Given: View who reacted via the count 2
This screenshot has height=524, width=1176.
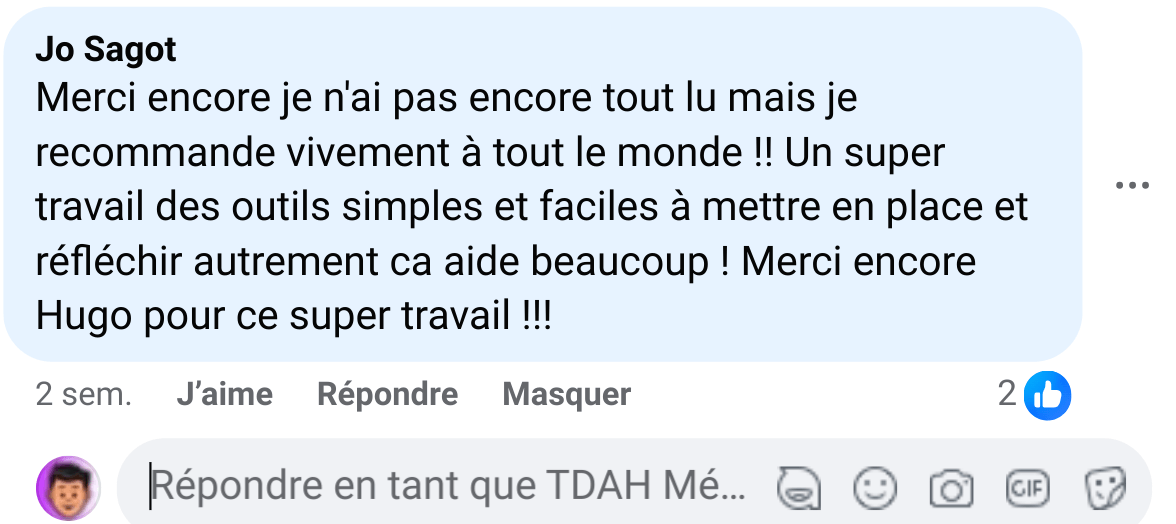Looking at the screenshot, I should click(1006, 394).
